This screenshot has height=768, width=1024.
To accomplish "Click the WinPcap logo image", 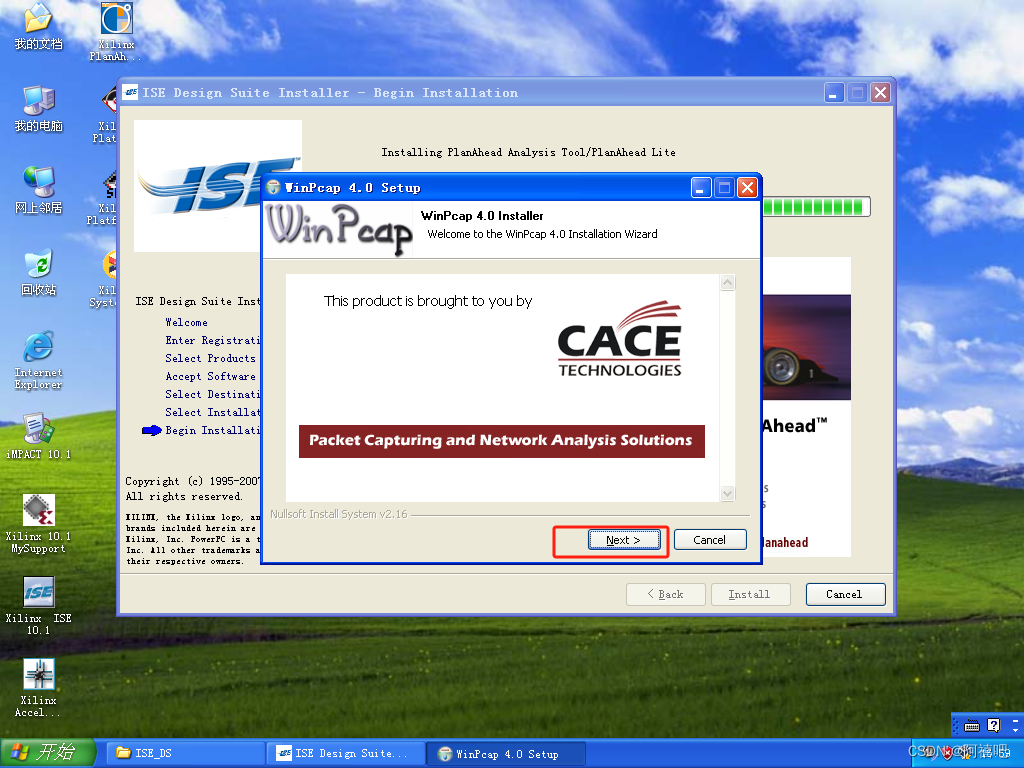I will click(x=338, y=229).
